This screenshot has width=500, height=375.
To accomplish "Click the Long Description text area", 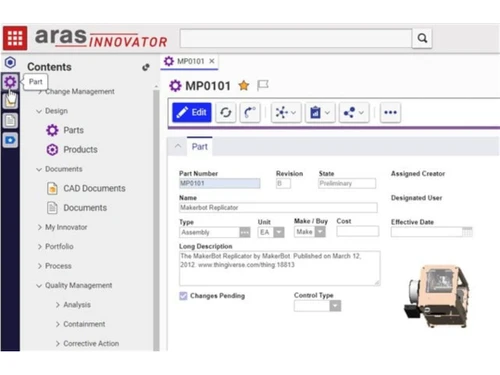I will click(x=280, y=268).
